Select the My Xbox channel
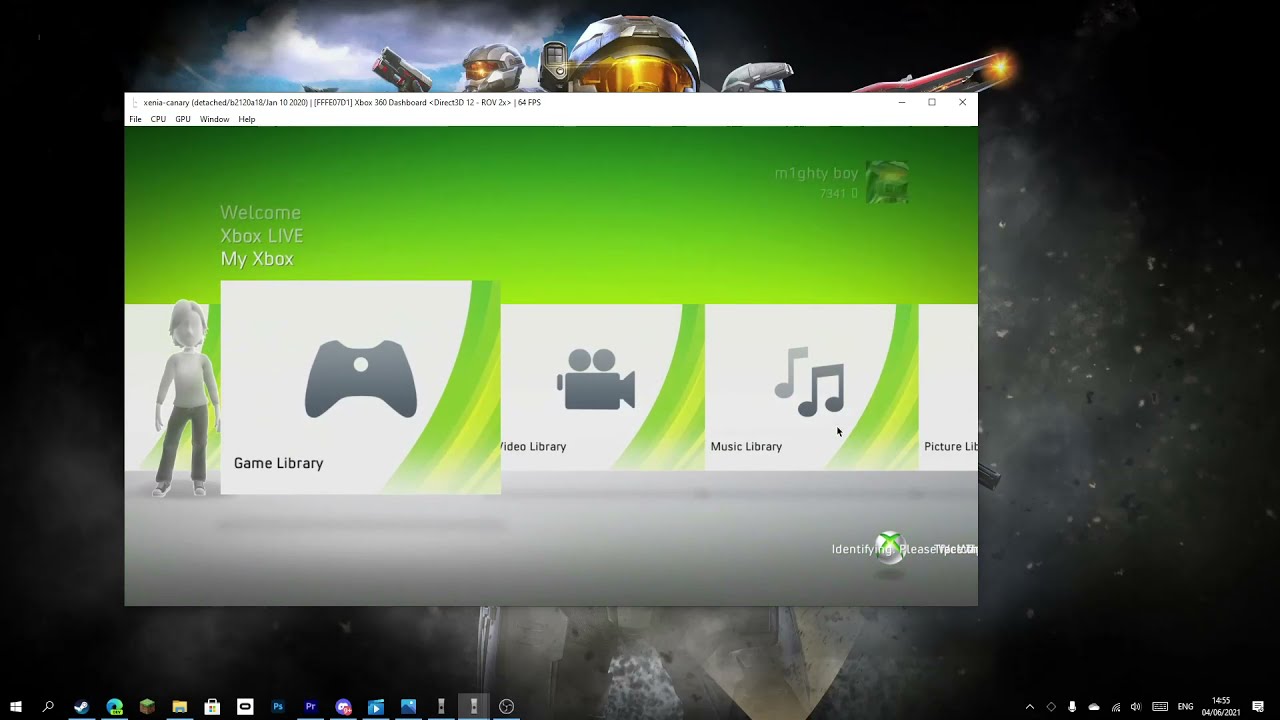1280x720 pixels. coord(257,258)
